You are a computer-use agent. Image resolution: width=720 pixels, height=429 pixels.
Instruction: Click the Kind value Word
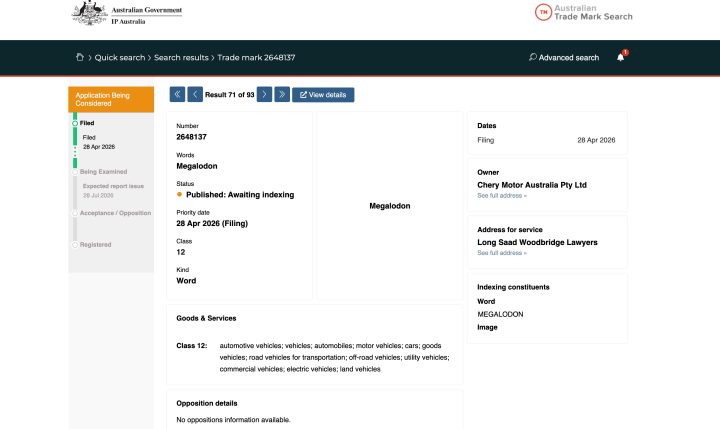point(186,281)
